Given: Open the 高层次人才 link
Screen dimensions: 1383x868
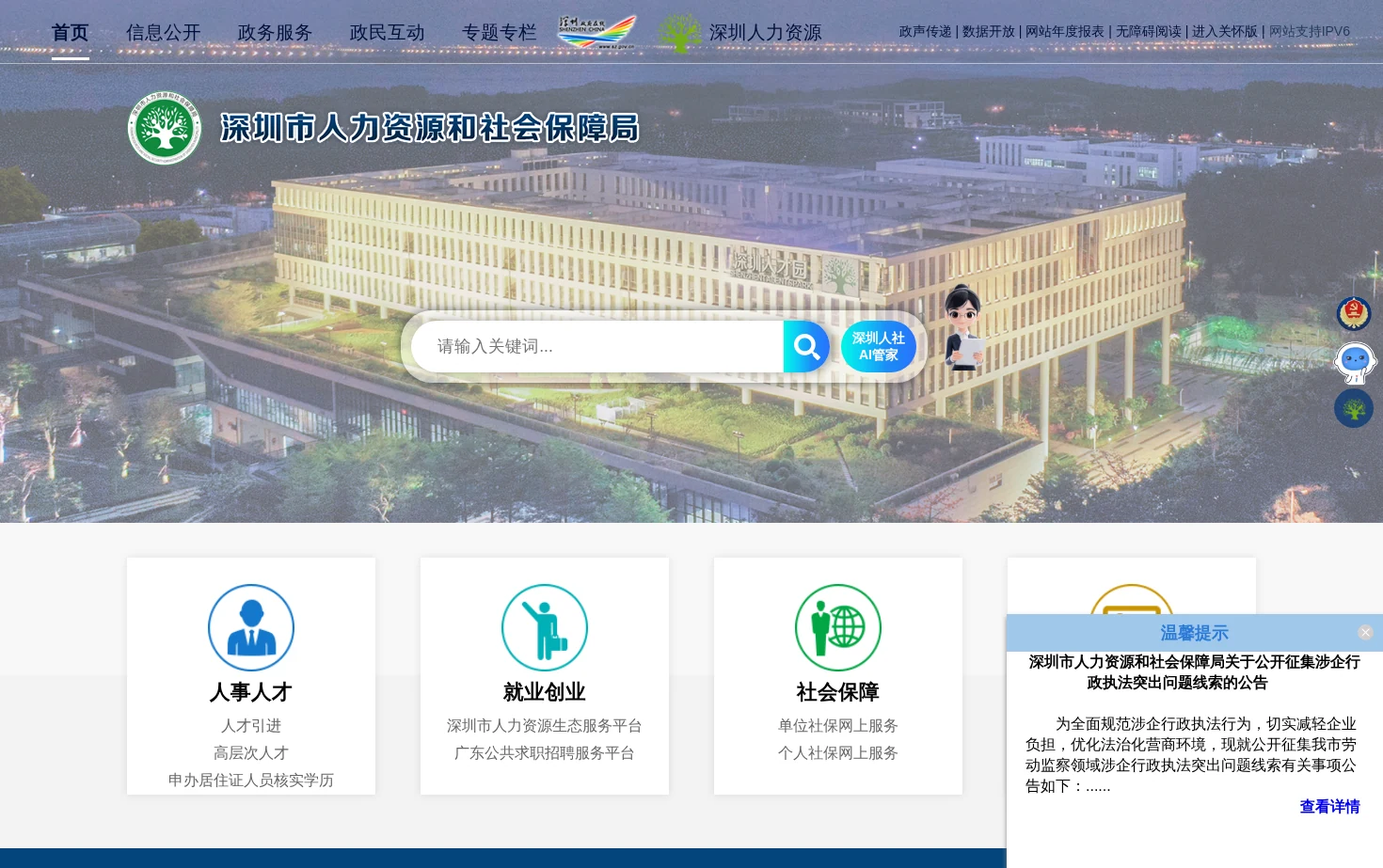Looking at the screenshot, I should [x=251, y=753].
